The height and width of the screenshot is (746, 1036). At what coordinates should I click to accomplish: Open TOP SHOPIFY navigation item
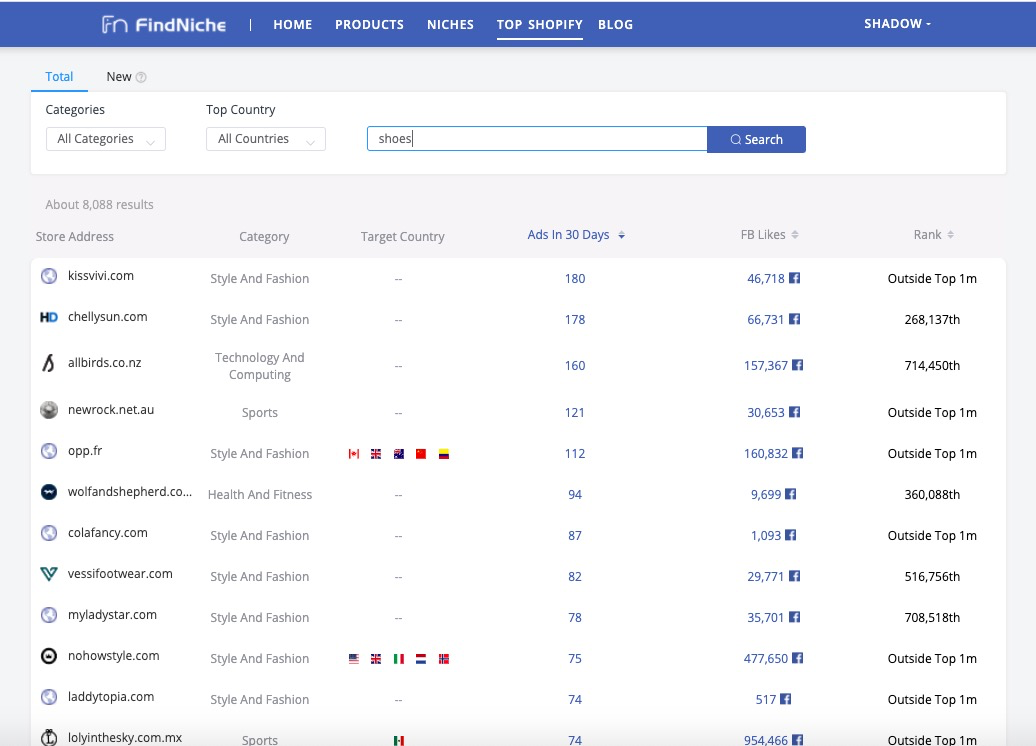point(539,24)
